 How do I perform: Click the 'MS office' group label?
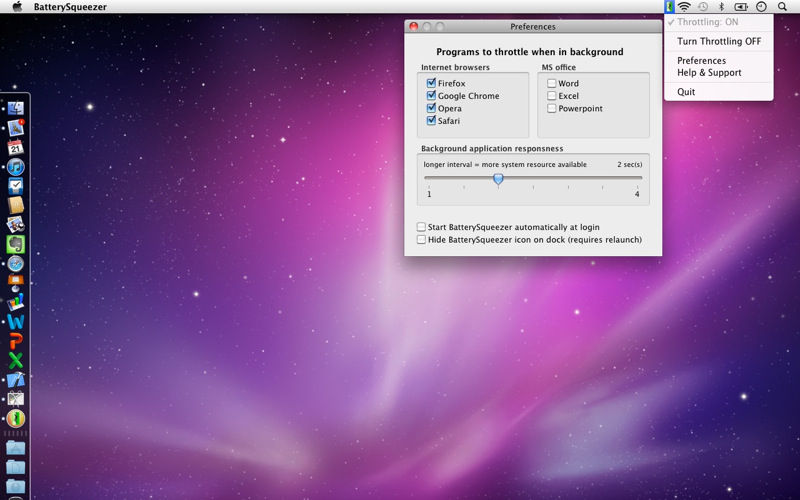(x=559, y=67)
